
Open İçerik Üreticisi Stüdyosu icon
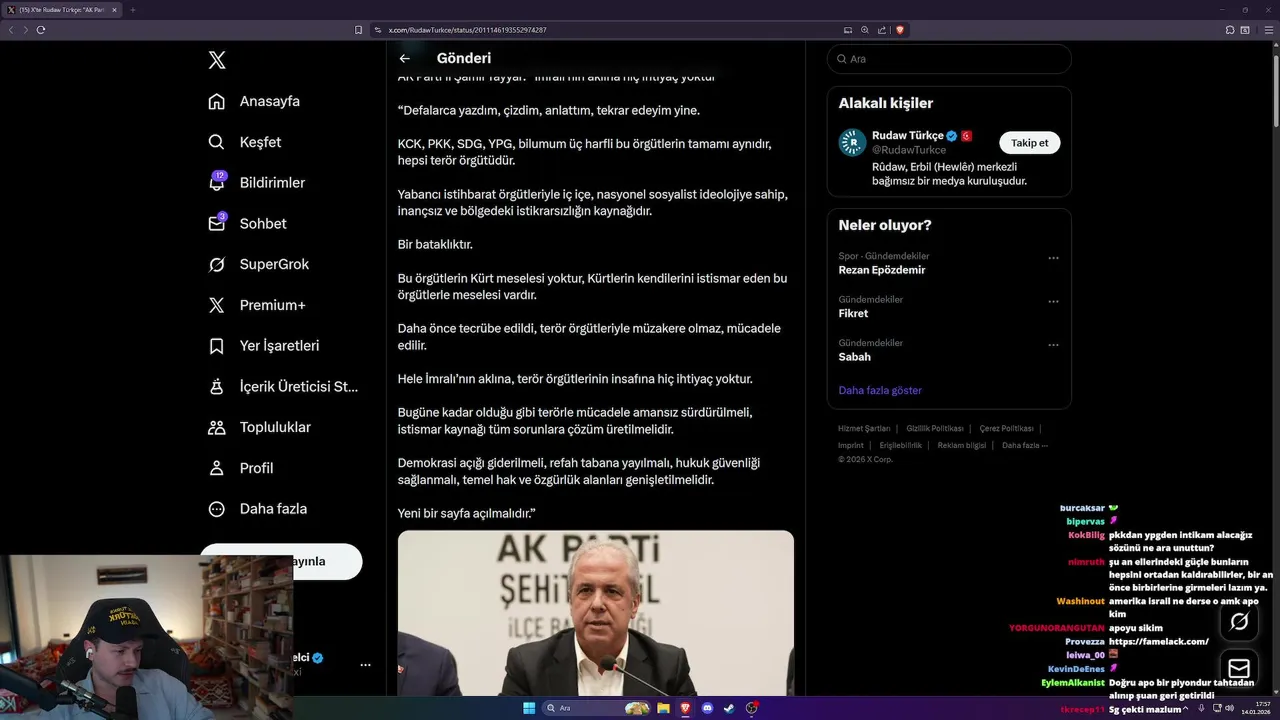(x=216, y=387)
